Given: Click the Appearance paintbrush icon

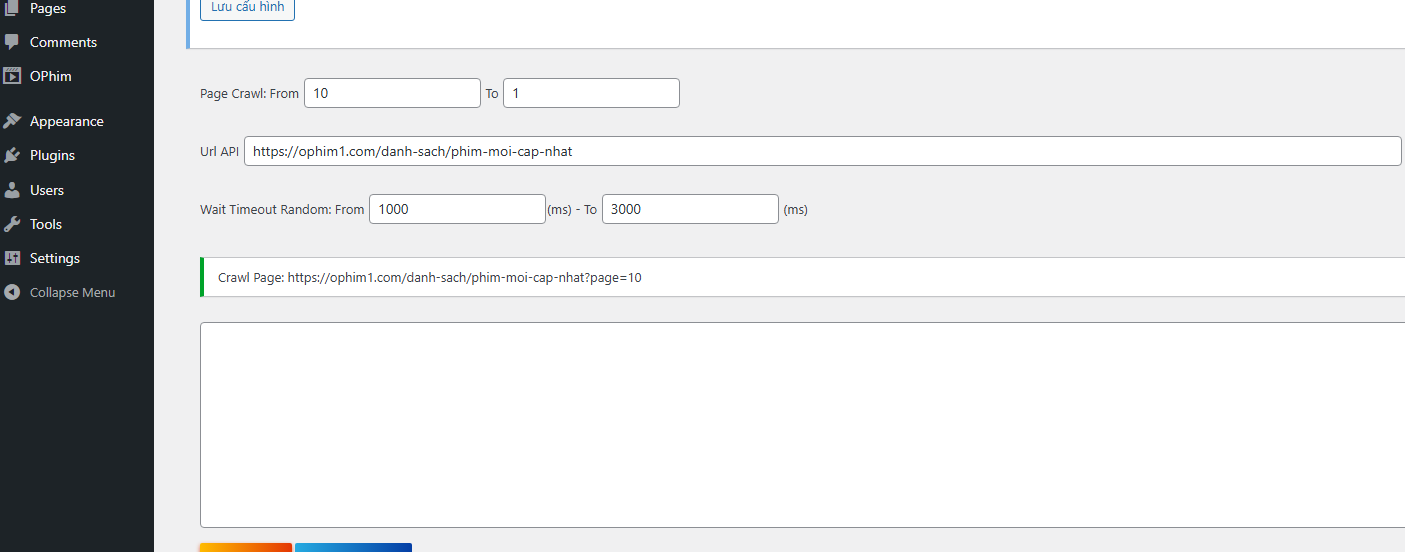Looking at the screenshot, I should click(x=12, y=121).
